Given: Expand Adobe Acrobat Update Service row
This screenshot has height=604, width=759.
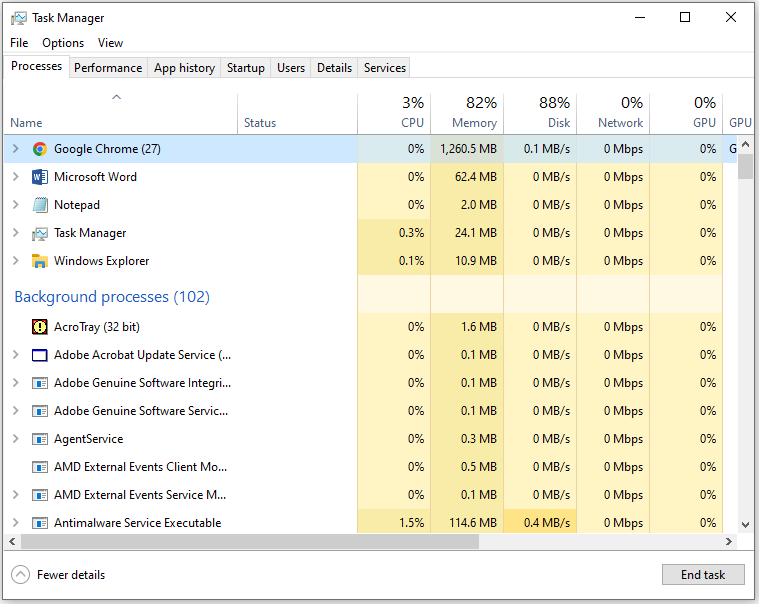Looking at the screenshot, I should (15, 355).
